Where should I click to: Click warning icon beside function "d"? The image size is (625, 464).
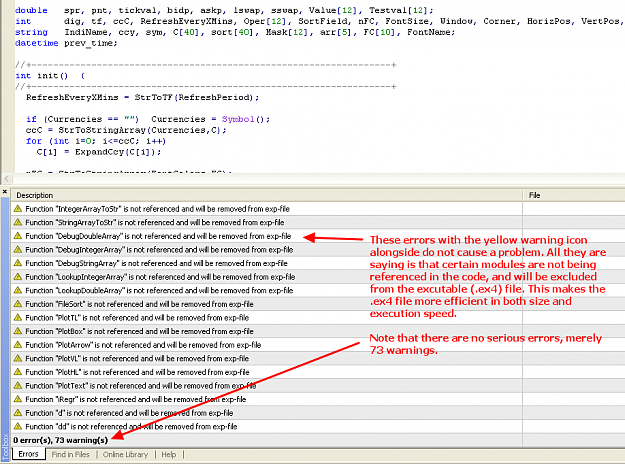pos(18,412)
